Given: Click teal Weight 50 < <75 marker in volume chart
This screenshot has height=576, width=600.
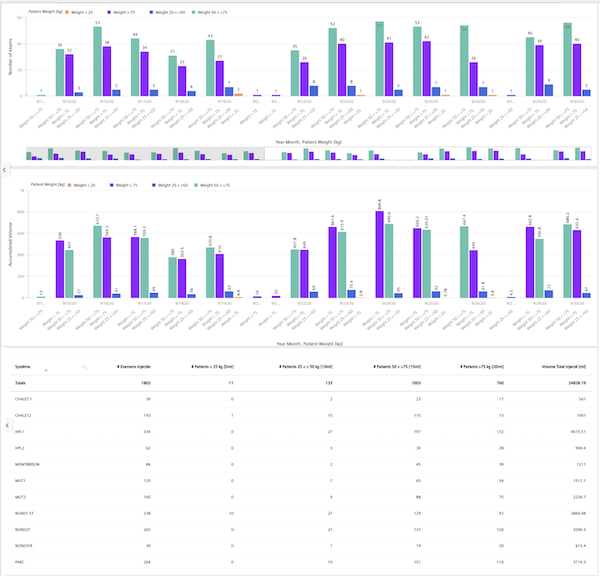Looking at the screenshot, I should tap(195, 185).
